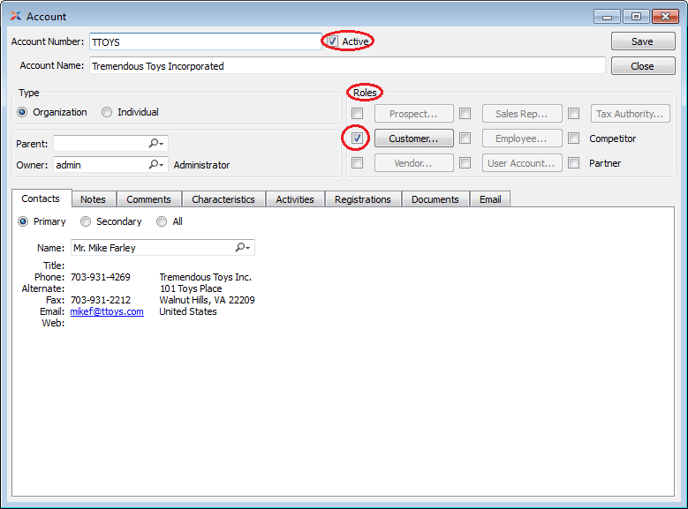Choose the Secondary contact radio option

[86, 222]
